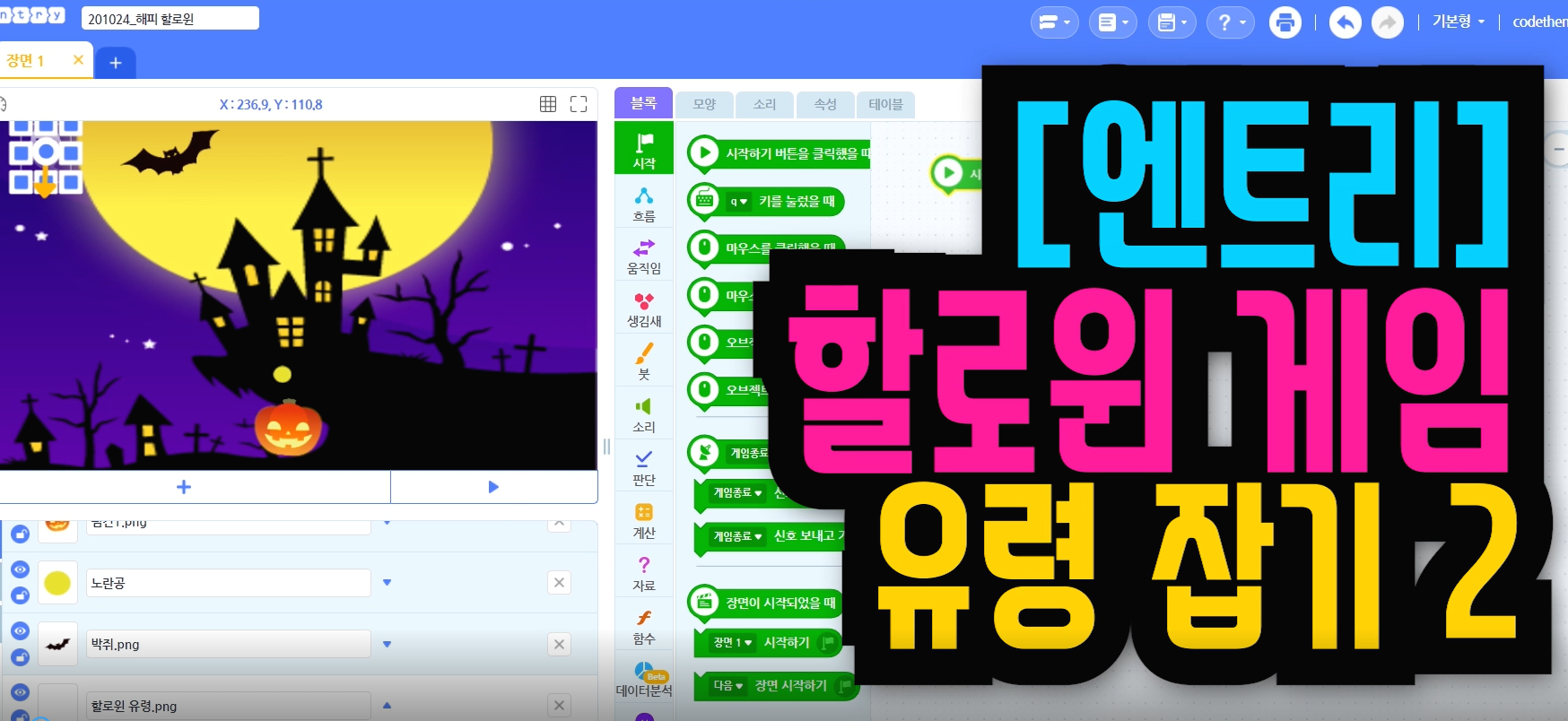The image size is (1568, 721).
Task: Select the 장면 1 scene tab
Action: (27, 60)
